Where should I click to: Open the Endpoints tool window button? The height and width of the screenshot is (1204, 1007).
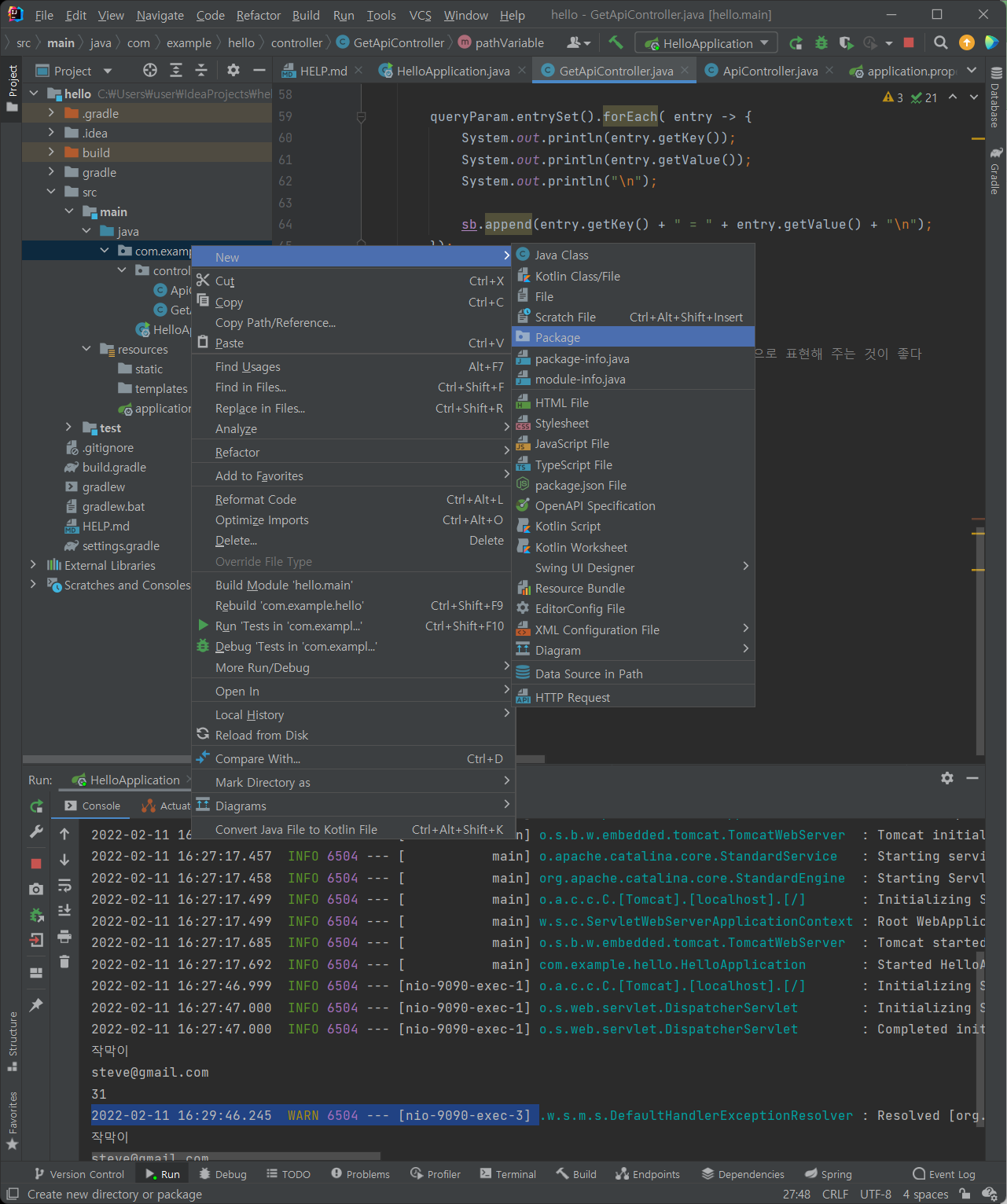(648, 1174)
